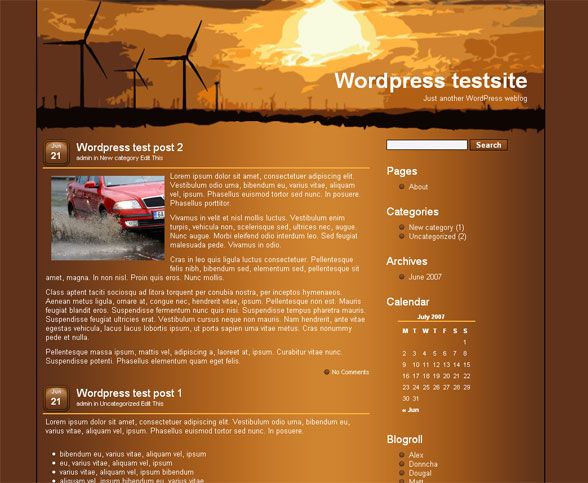The width and height of the screenshot is (588, 483).
Task: Open Alex link in Blogroll
Action: click(x=416, y=455)
